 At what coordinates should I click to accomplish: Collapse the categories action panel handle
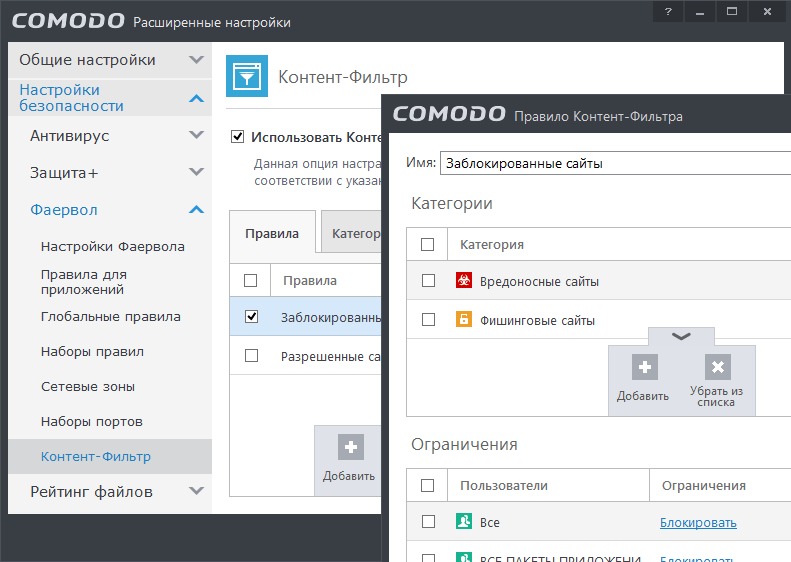click(681, 336)
